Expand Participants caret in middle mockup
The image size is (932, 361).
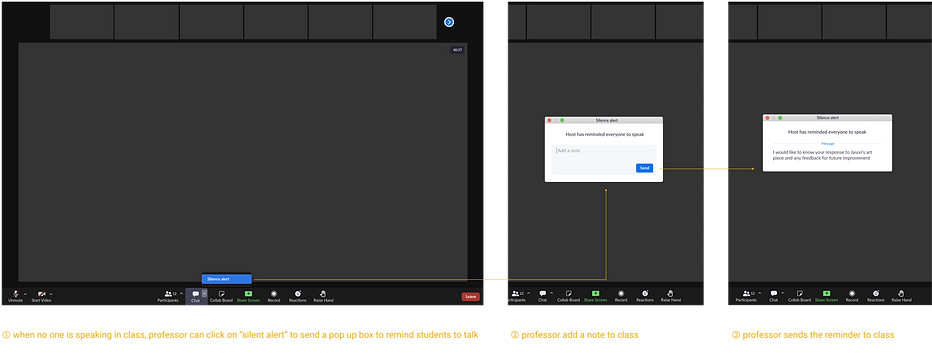[x=527, y=293]
